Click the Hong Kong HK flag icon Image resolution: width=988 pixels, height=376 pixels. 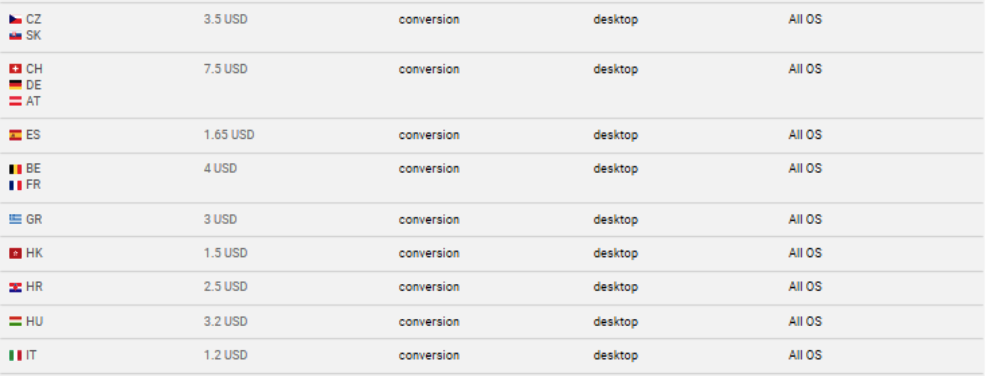pos(15,253)
